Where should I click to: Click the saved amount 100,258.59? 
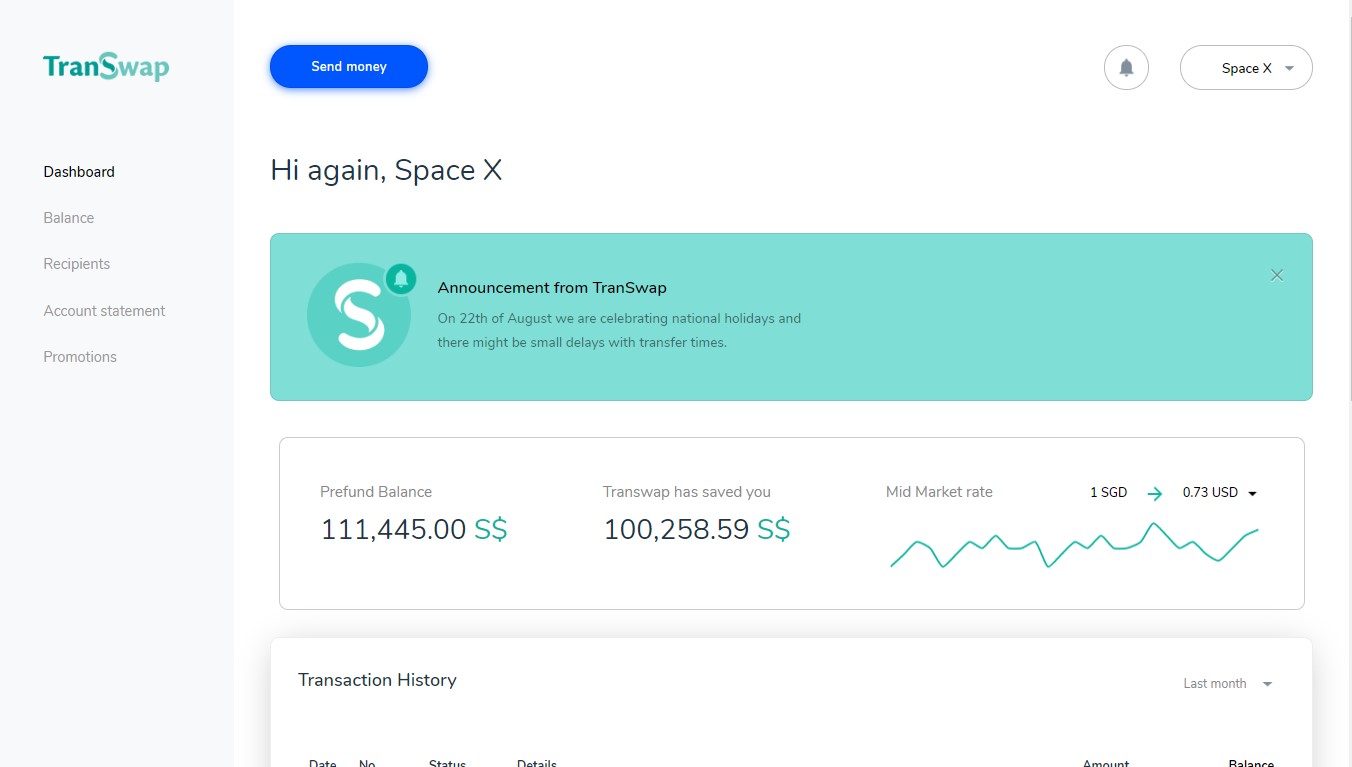(676, 530)
